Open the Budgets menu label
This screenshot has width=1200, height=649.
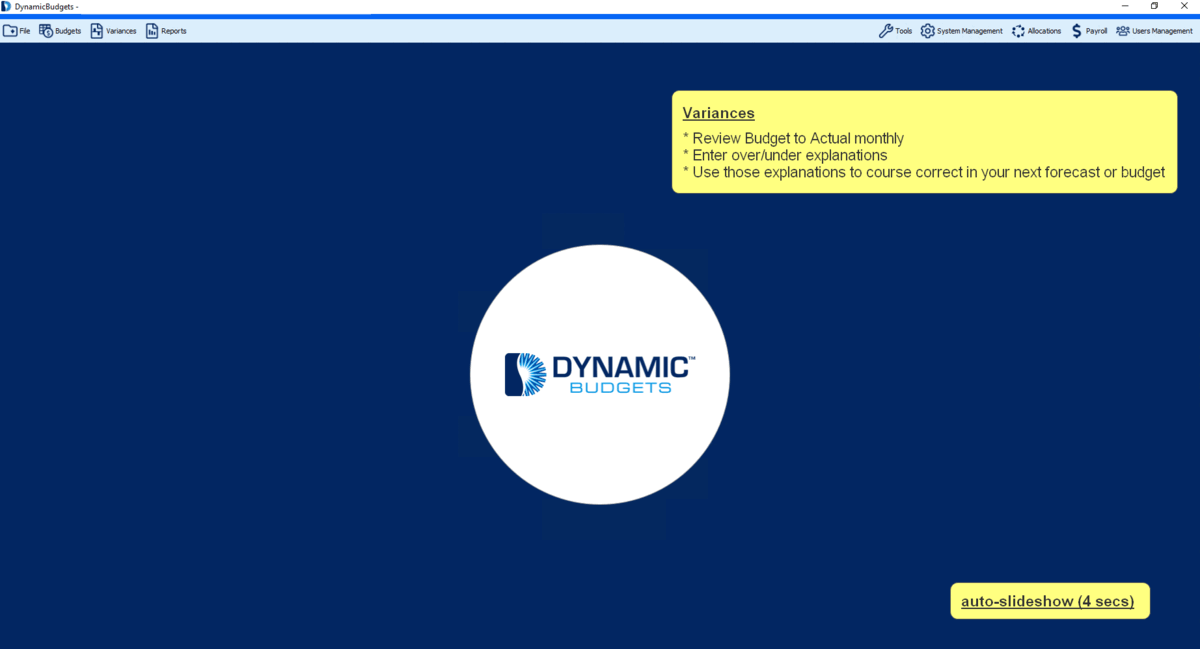click(x=68, y=31)
